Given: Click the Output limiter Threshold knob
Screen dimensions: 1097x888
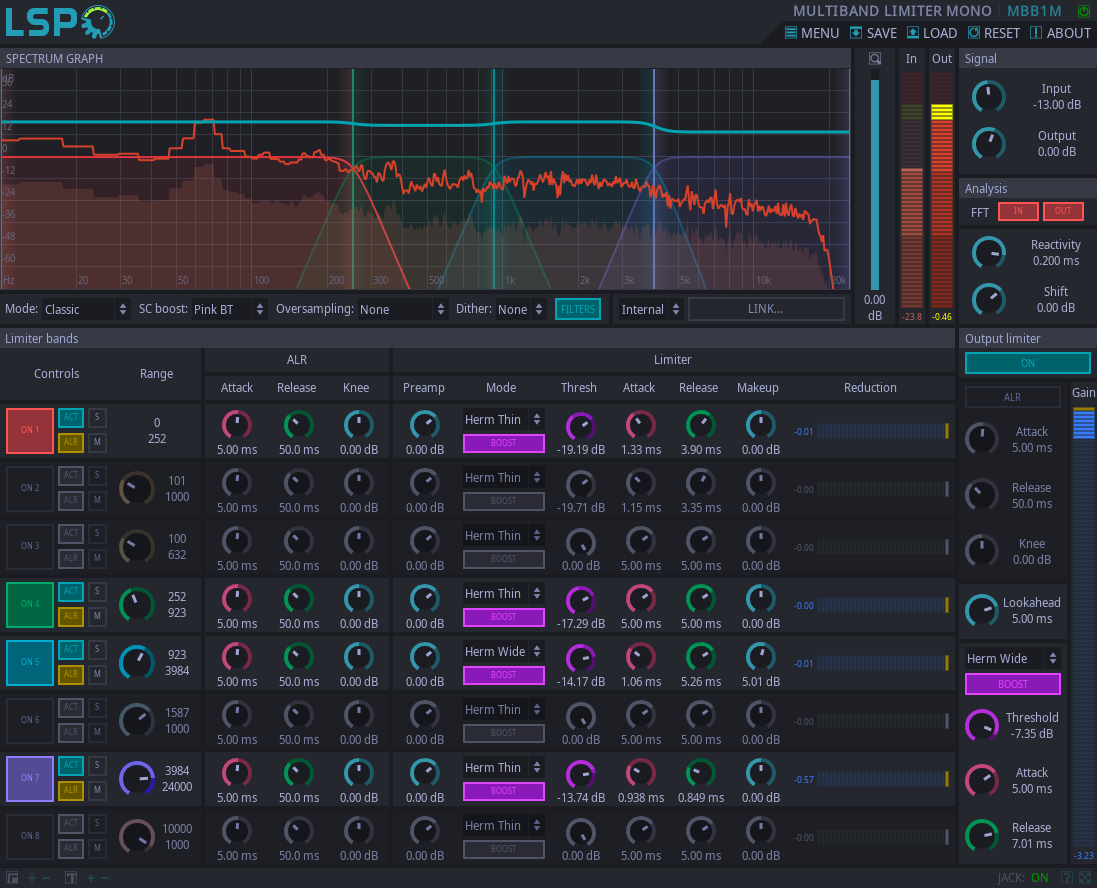Looking at the screenshot, I should pyautogui.click(x=982, y=726).
